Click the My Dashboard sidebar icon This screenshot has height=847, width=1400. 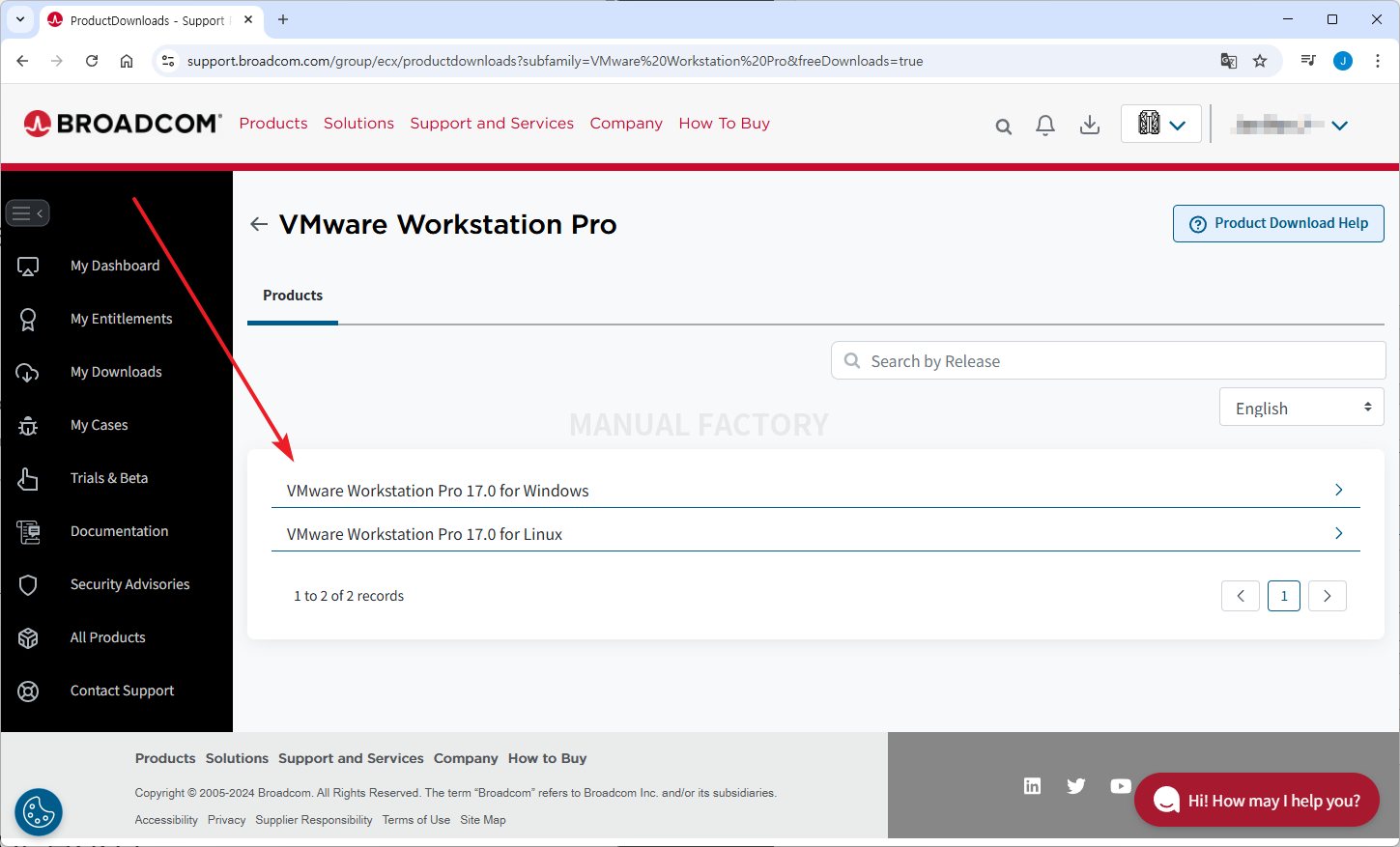click(x=28, y=267)
